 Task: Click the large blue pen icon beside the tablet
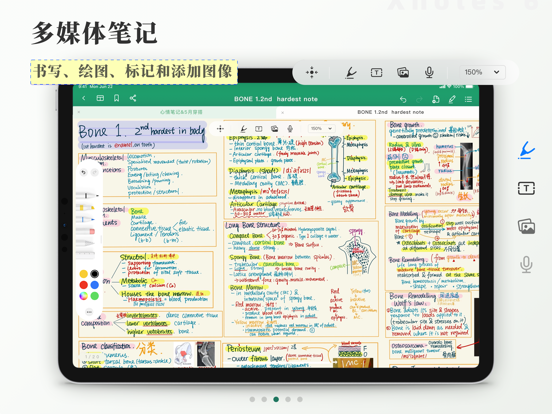point(526,150)
